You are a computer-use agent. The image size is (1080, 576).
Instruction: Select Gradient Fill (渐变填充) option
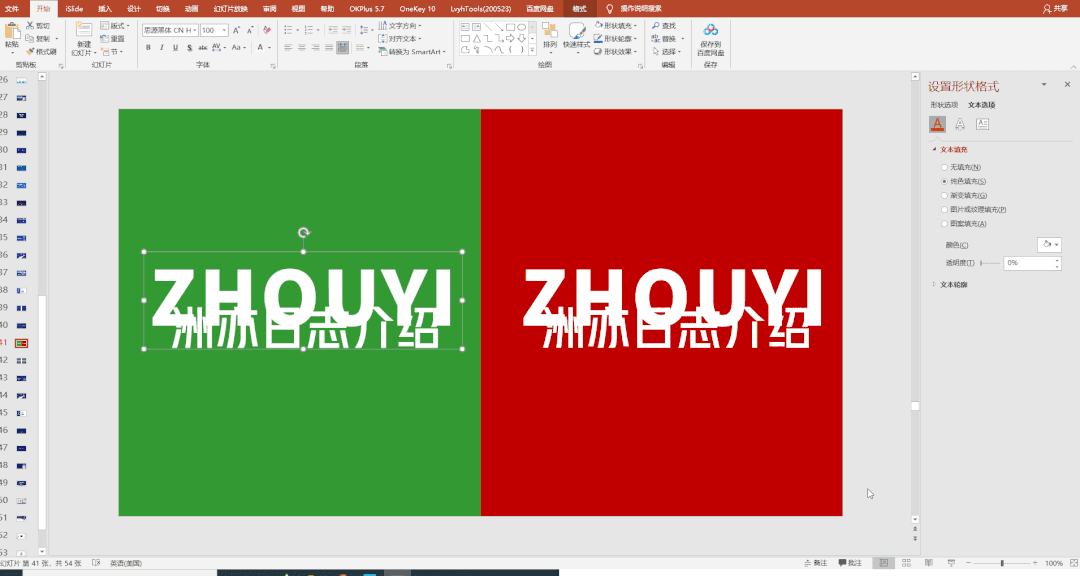click(944, 195)
